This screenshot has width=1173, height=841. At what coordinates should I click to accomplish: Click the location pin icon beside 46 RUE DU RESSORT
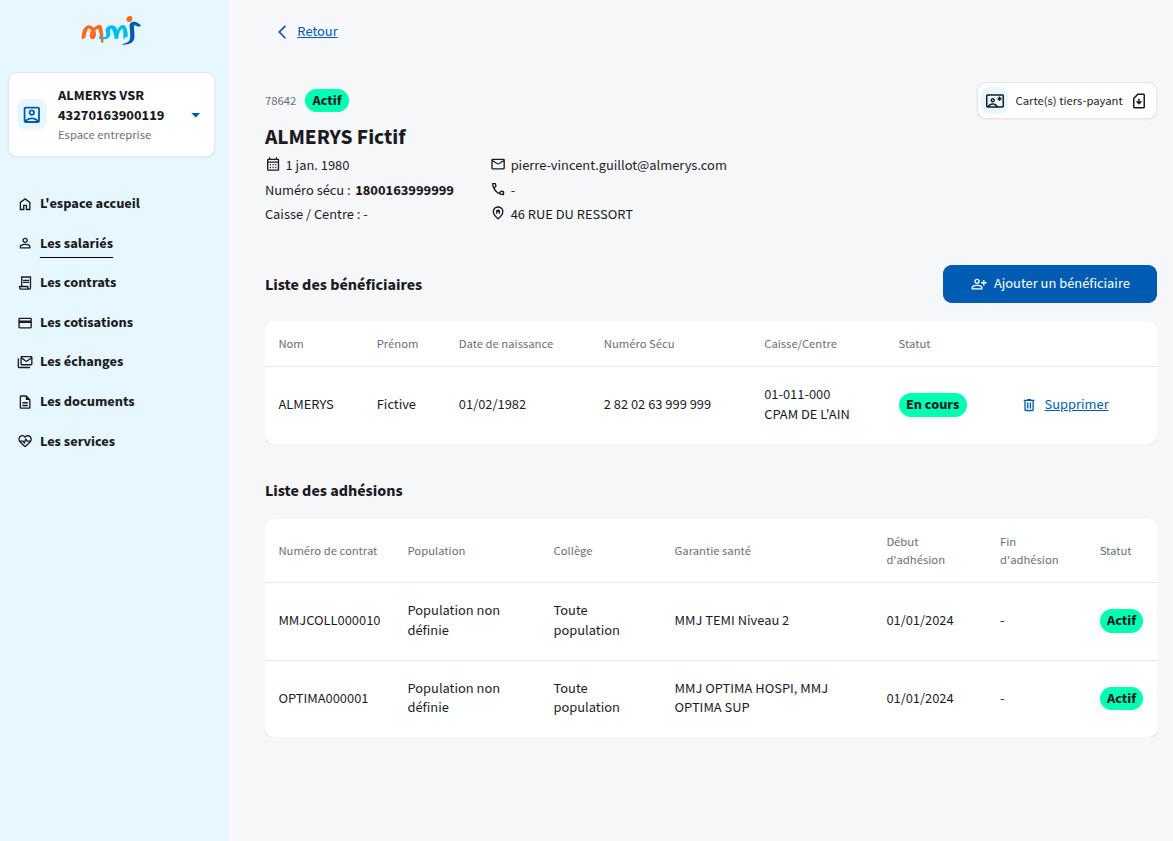497,214
